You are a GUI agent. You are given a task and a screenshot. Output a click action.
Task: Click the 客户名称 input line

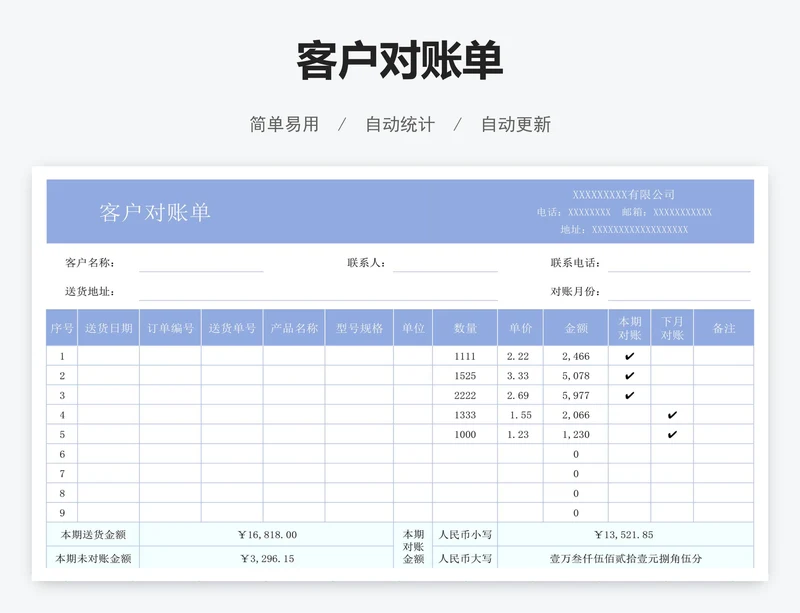click(x=201, y=263)
